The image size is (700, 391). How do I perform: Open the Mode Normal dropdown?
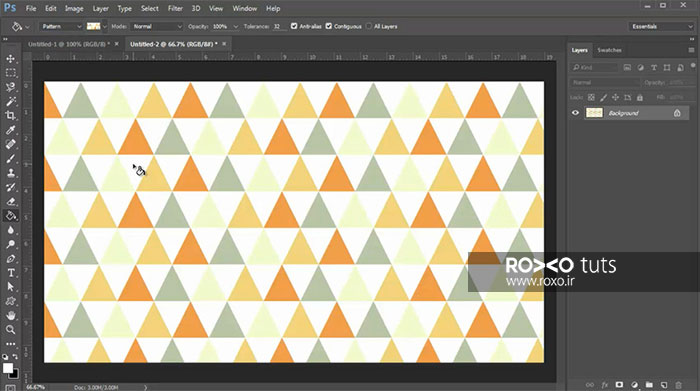point(156,26)
